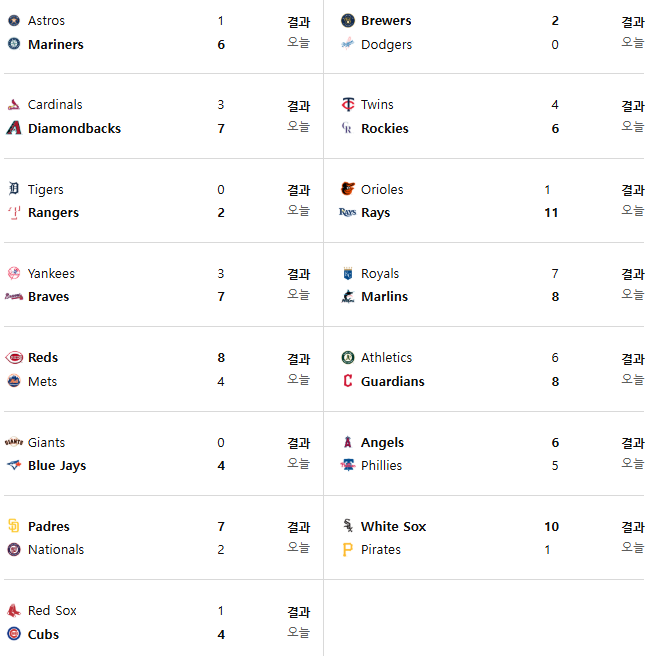
Task: Click the Orioles bird logo
Action: point(348,189)
